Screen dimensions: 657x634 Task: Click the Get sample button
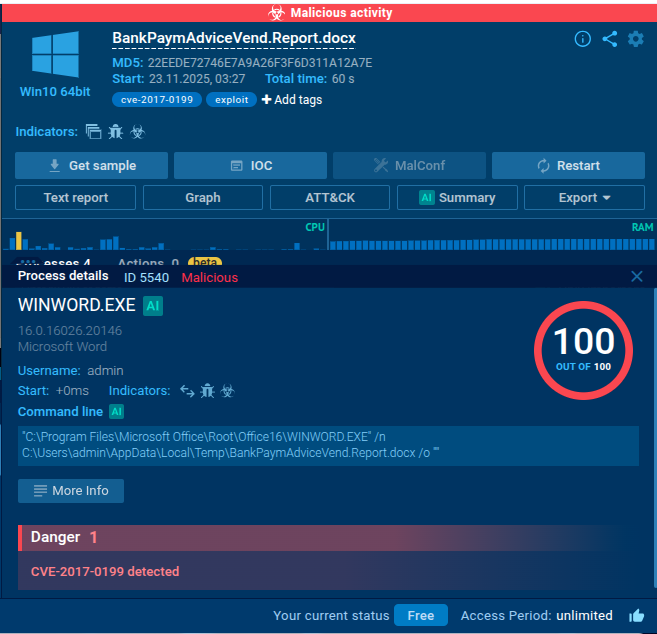pos(91,166)
